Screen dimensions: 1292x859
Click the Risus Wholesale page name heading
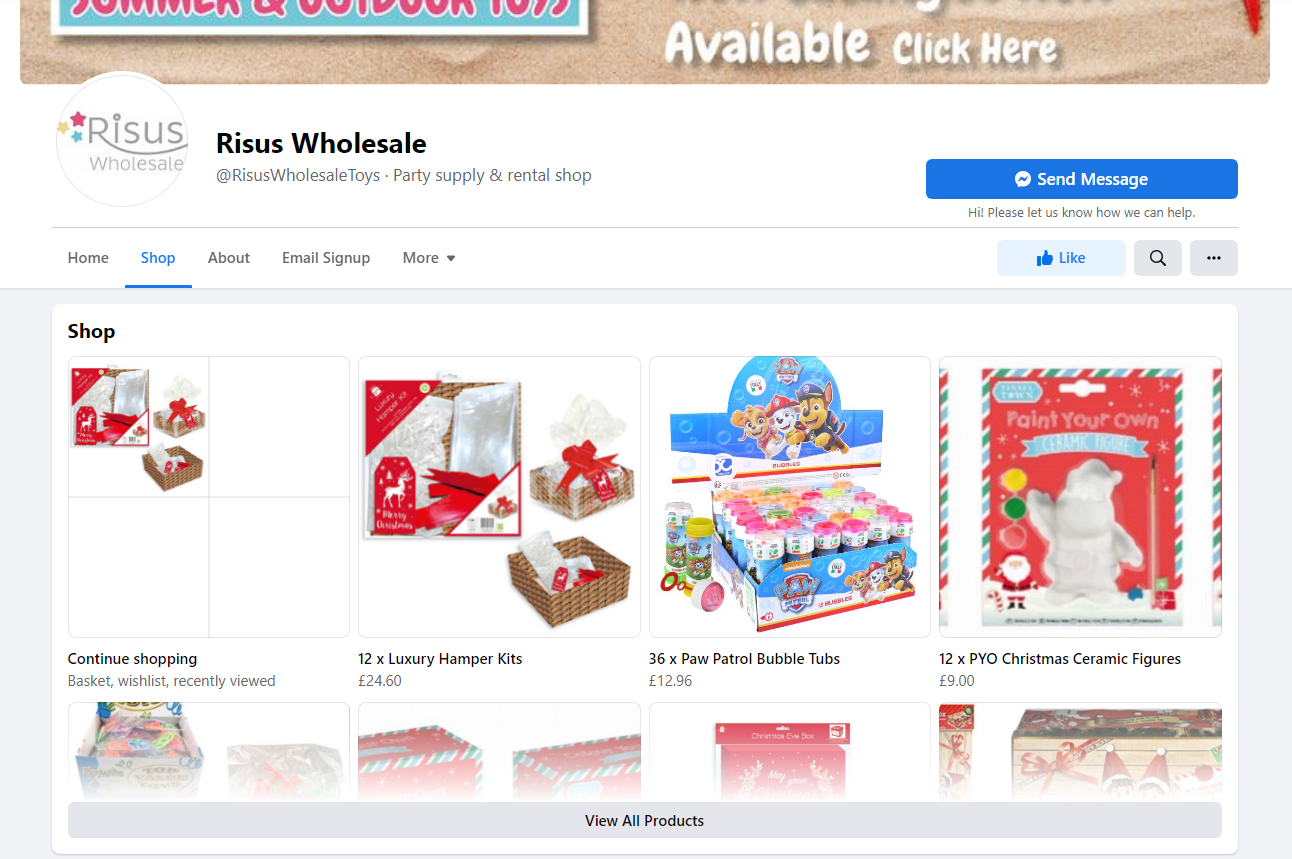(x=321, y=143)
